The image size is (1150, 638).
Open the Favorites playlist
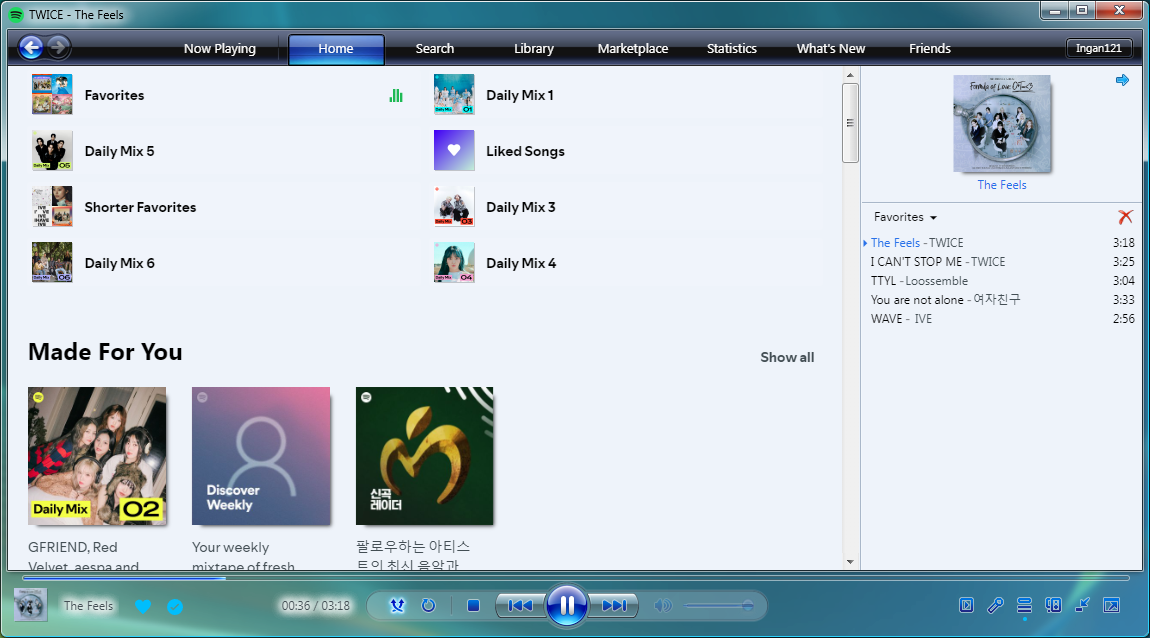224,95
